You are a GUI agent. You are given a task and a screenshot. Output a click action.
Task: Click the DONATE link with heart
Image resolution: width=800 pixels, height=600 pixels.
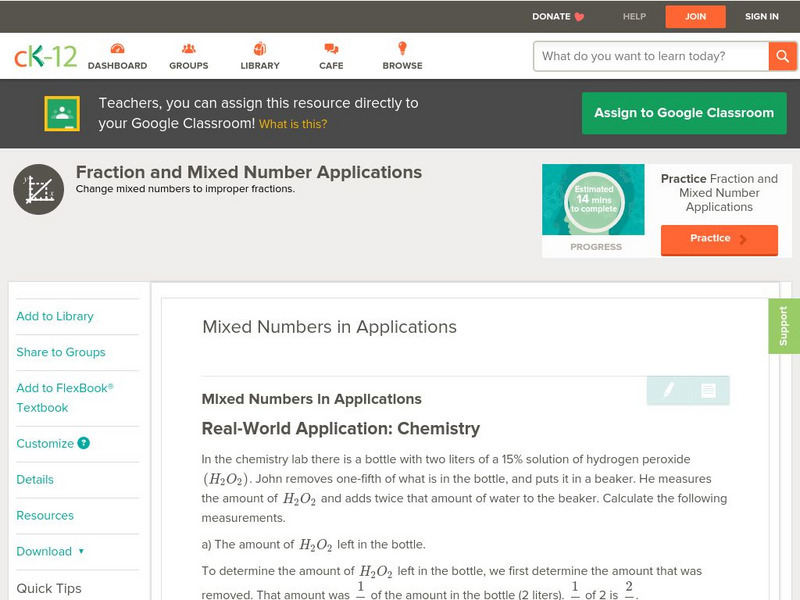pyautogui.click(x=558, y=16)
